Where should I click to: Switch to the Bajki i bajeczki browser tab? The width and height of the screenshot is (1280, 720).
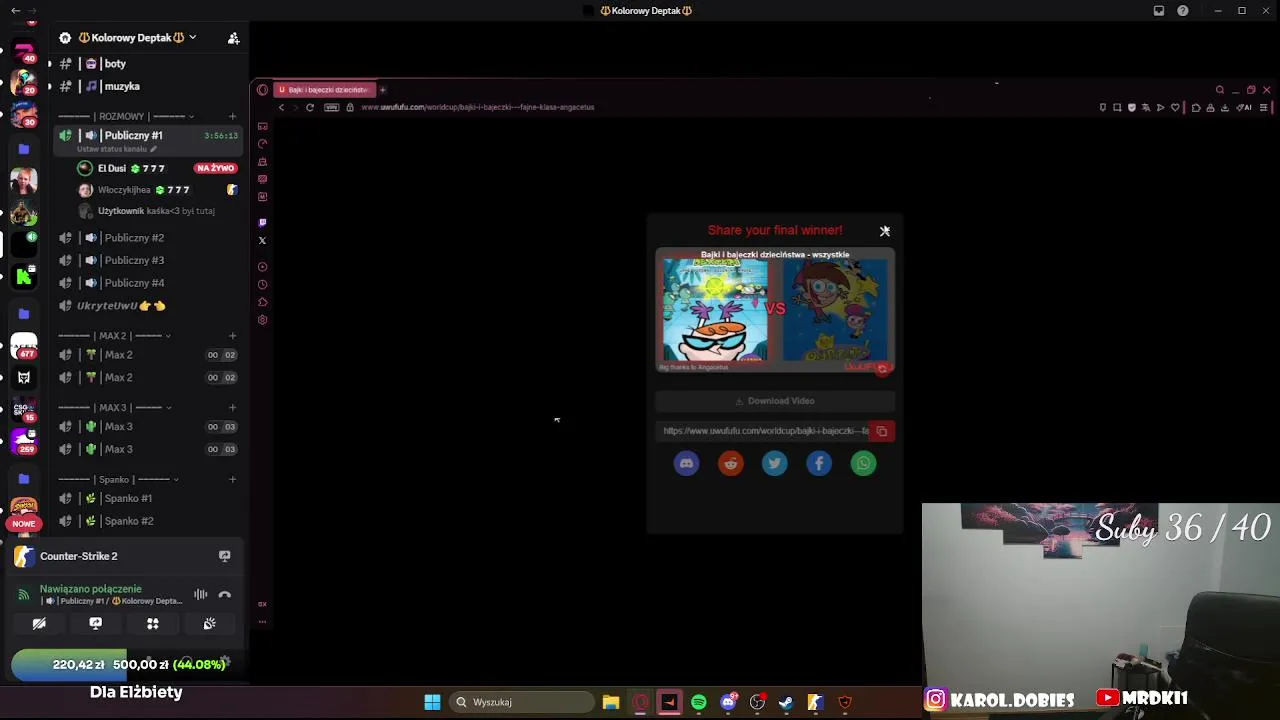click(323, 90)
